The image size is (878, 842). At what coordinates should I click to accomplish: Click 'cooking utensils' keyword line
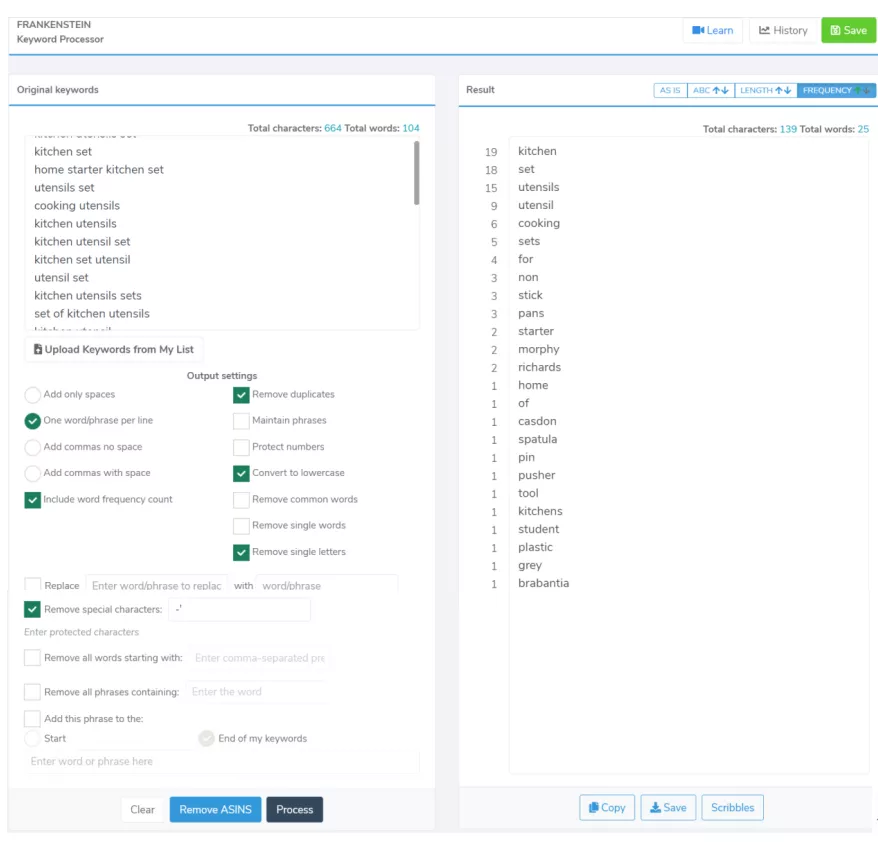pos(77,205)
